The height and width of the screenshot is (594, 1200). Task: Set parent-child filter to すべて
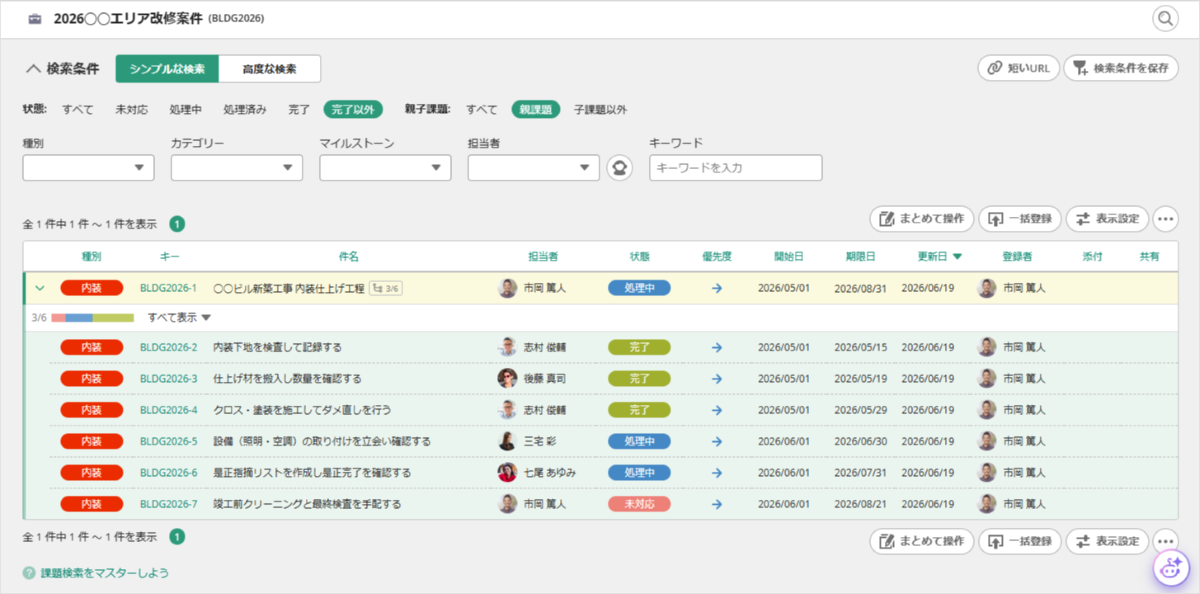[482, 110]
